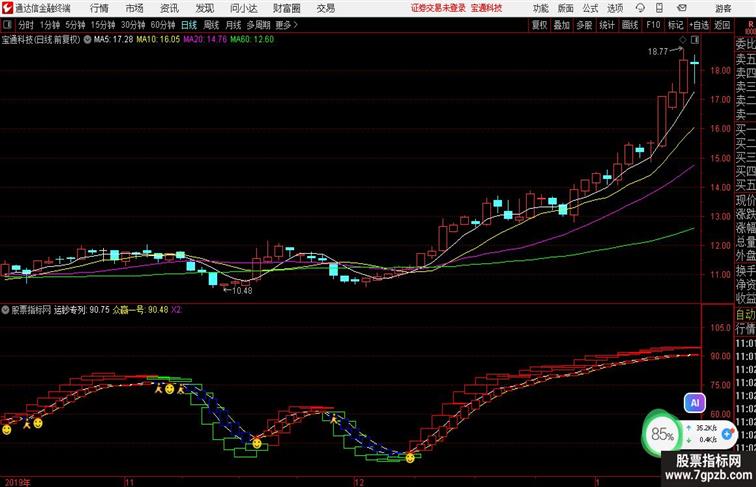Open the 资讯 menu
This screenshot has width=756, height=487.
169,8
